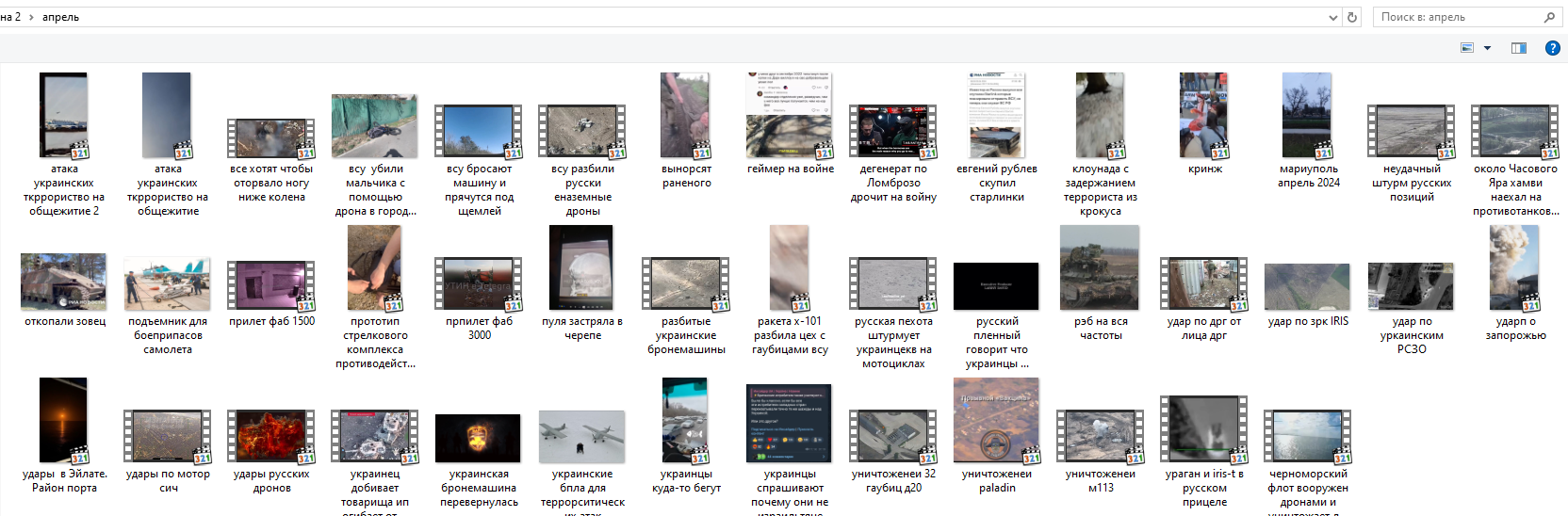Select file 'атака украинских тkррориство на общежитие 2'
This screenshot has height=516, width=1568.
coord(64,144)
